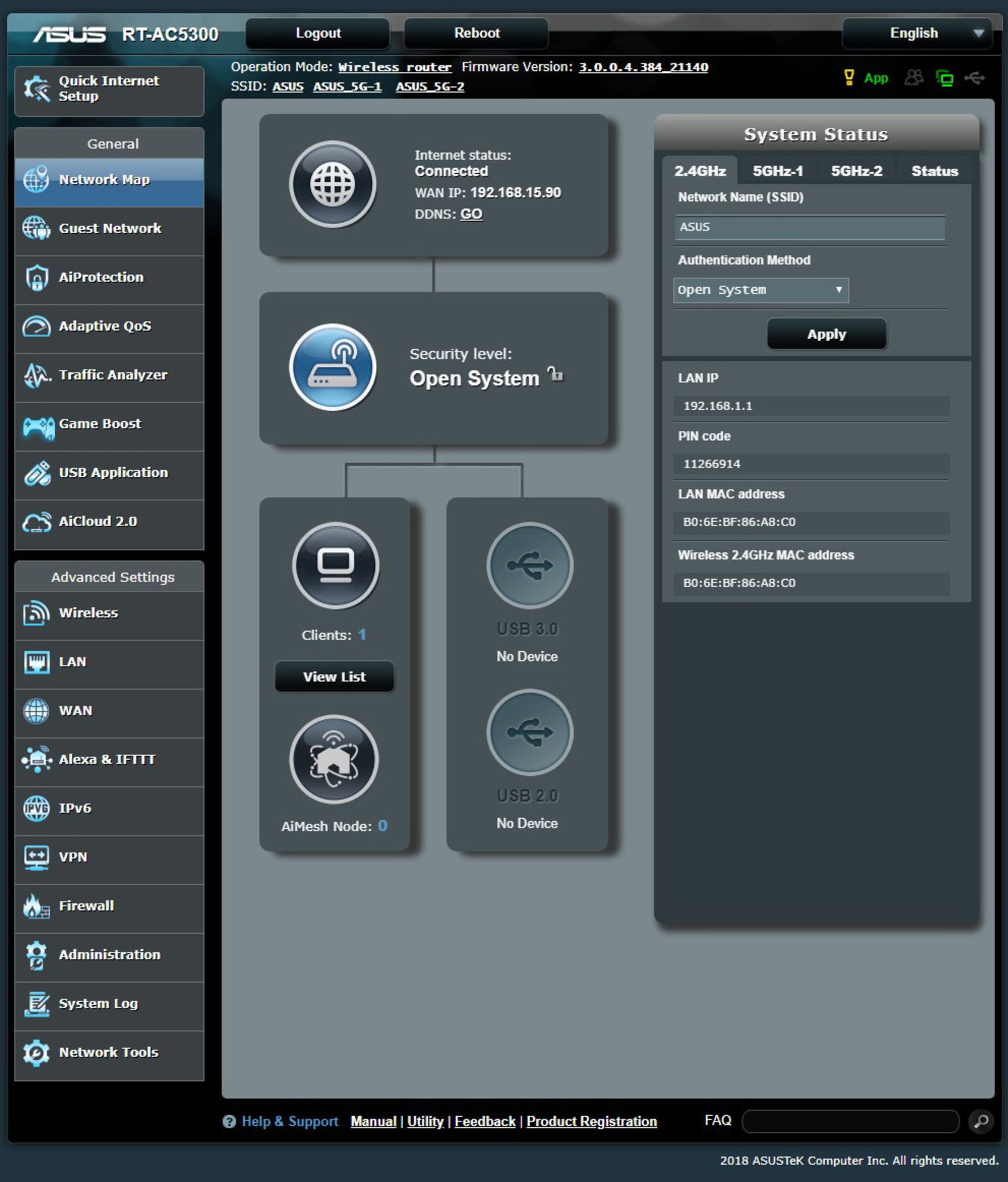Viewport: 1008px width, 1182px height.
Task: Click the USB 3.0 device icon
Action: 529,565
